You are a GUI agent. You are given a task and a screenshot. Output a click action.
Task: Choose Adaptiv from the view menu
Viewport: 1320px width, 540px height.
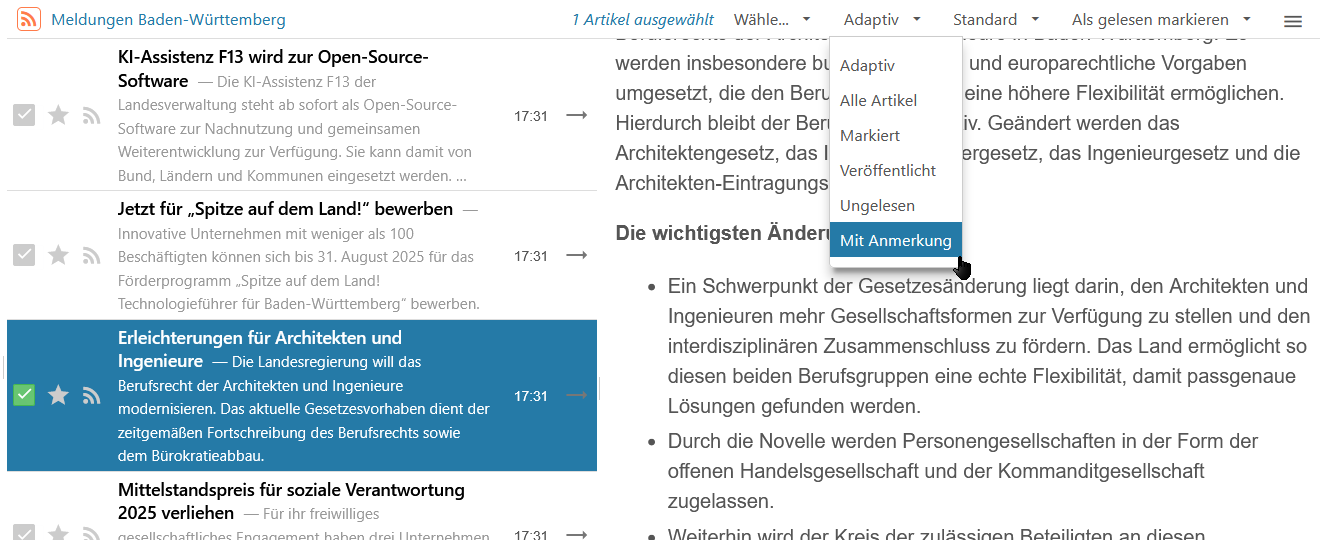[896, 65]
